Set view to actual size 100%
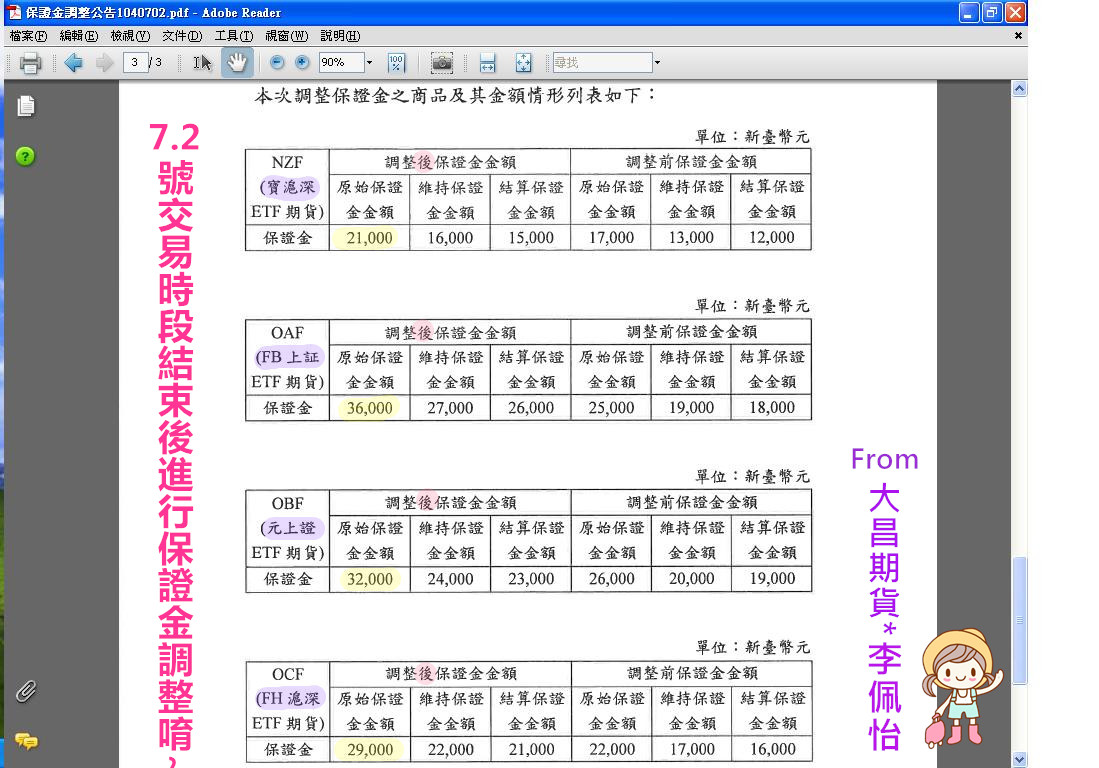This screenshot has height=768, width=1099. [396, 63]
